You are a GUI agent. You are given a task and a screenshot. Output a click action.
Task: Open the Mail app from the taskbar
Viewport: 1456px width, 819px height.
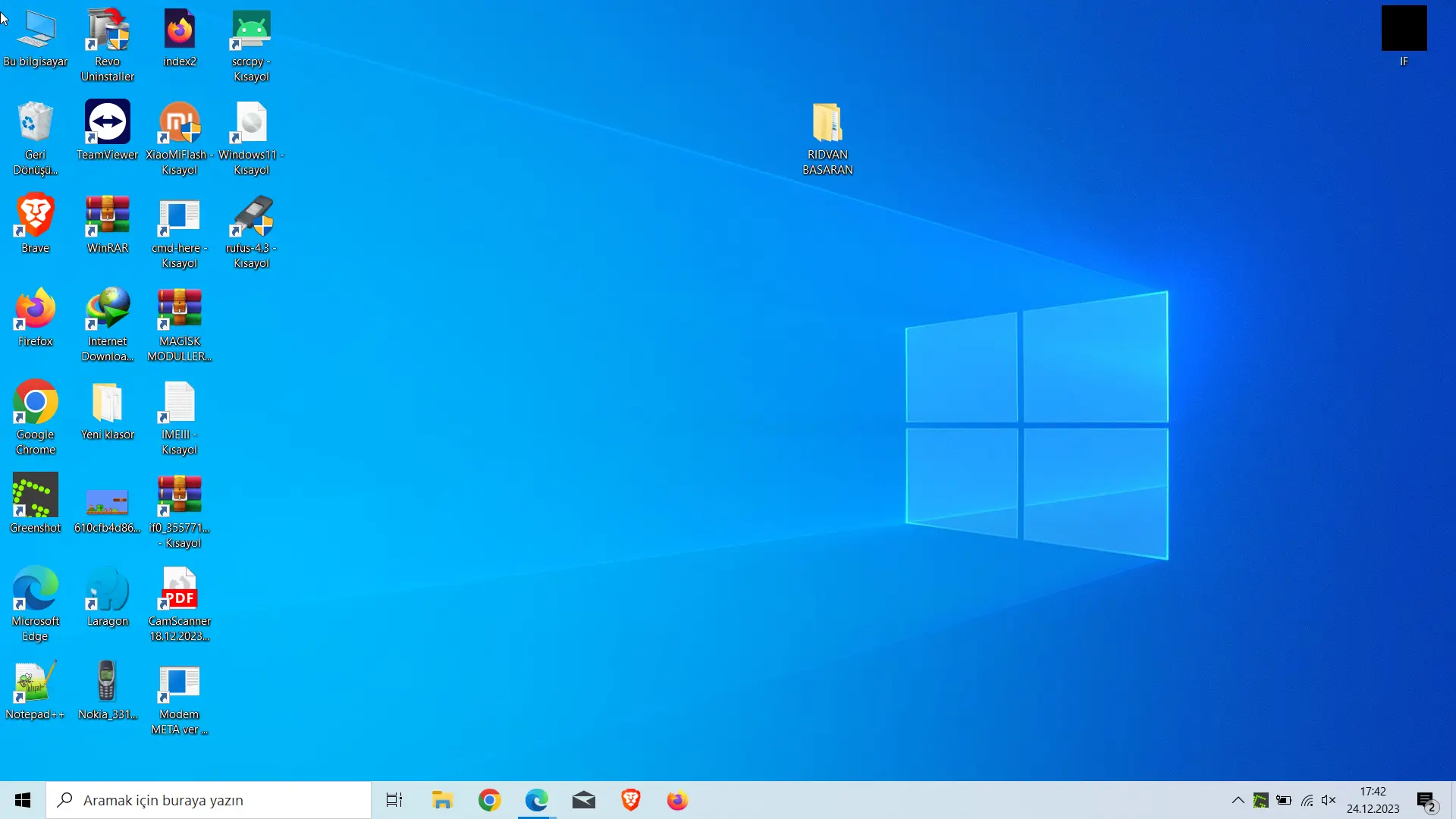point(584,800)
